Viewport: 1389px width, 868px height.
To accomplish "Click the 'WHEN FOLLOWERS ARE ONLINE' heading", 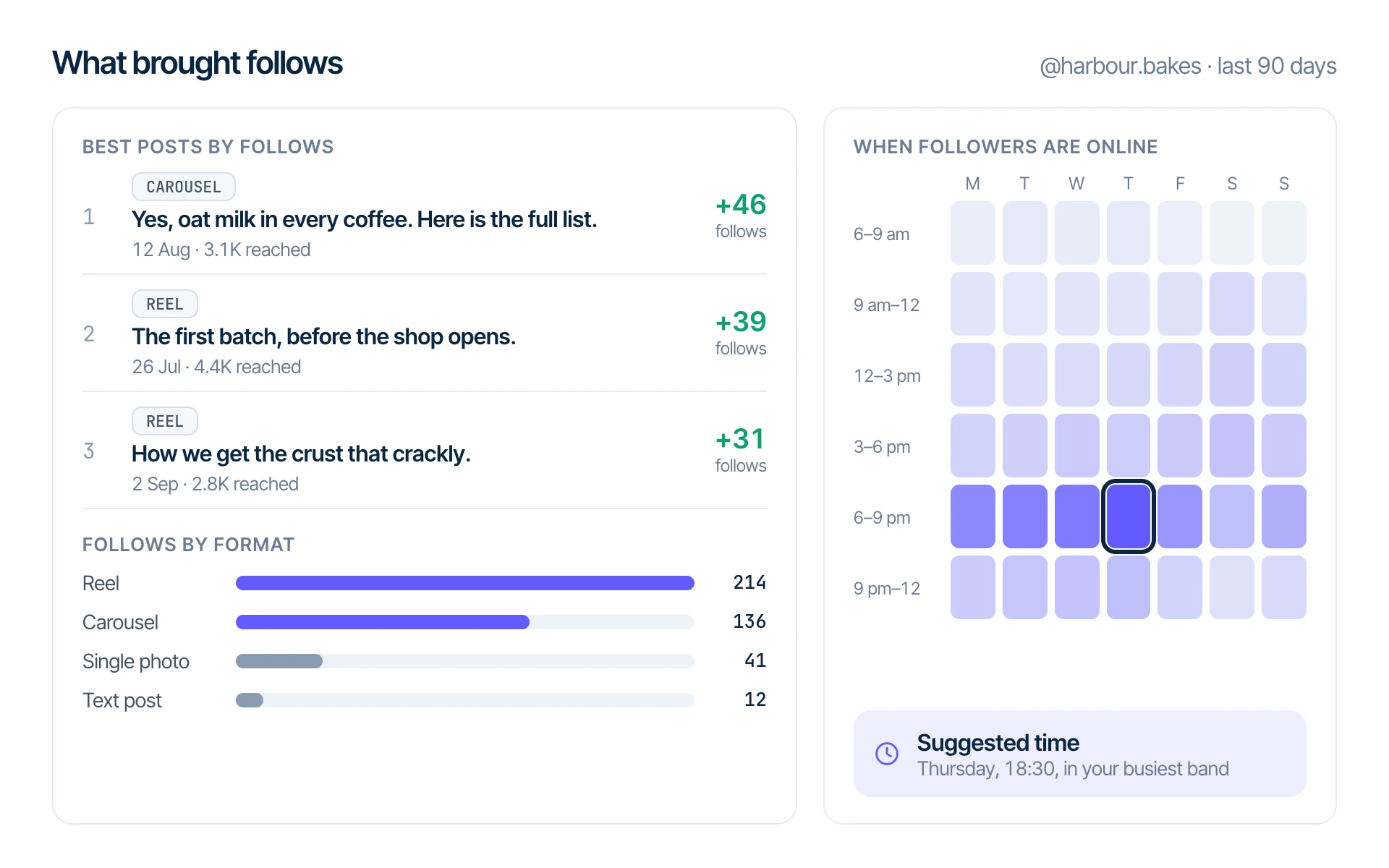I will click(1006, 147).
